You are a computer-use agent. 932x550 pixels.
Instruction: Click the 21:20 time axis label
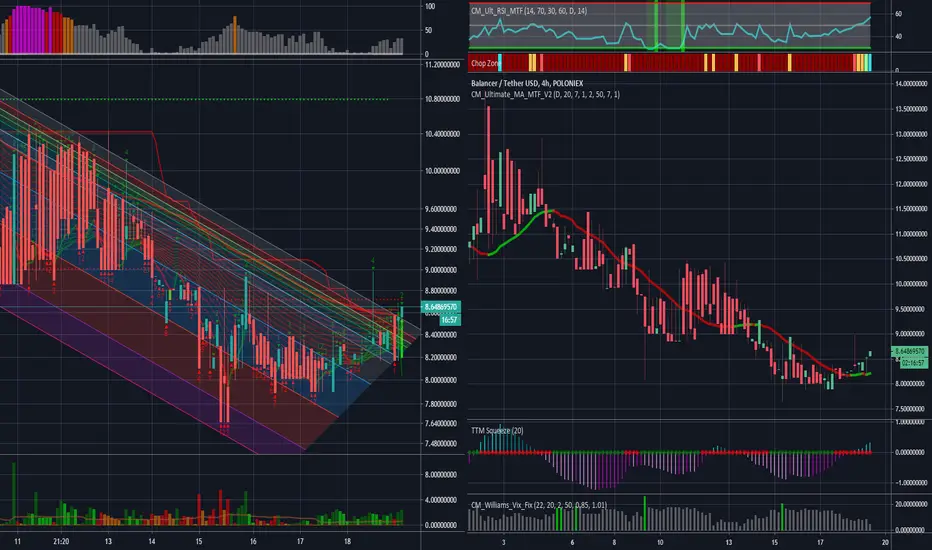coord(61,542)
